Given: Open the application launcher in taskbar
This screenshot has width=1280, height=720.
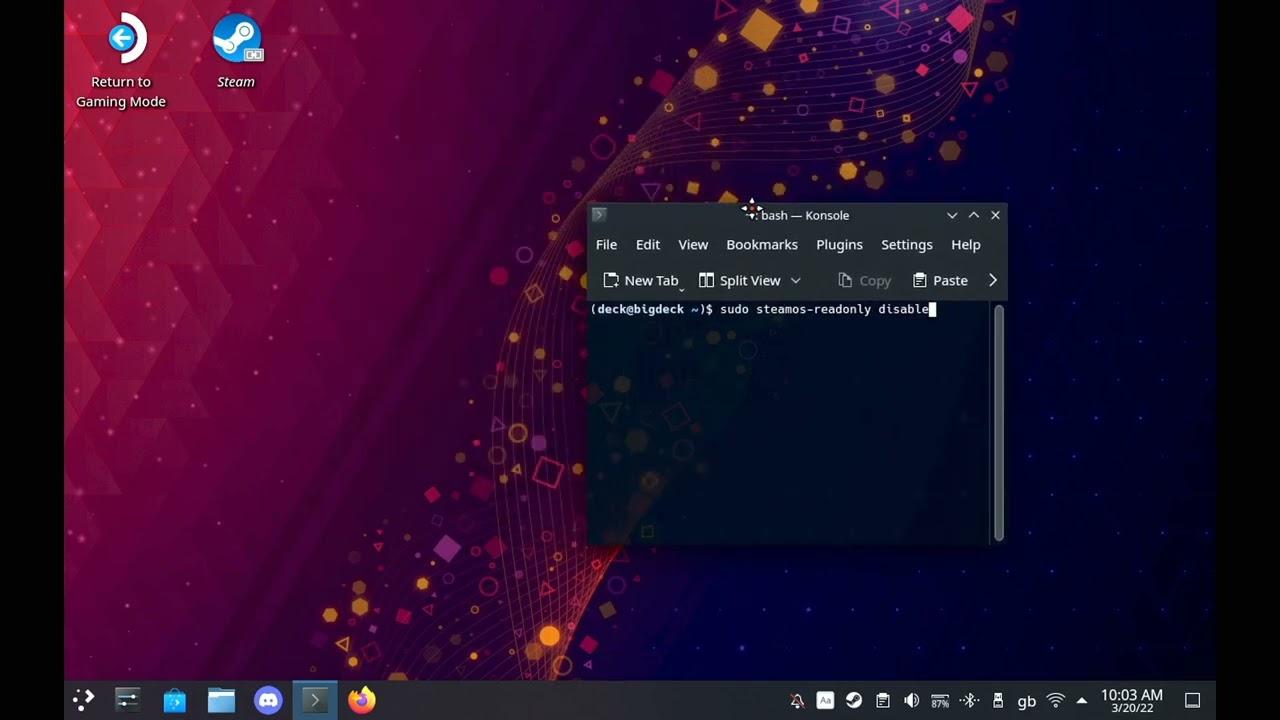Looking at the screenshot, I should pyautogui.click(x=84, y=700).
